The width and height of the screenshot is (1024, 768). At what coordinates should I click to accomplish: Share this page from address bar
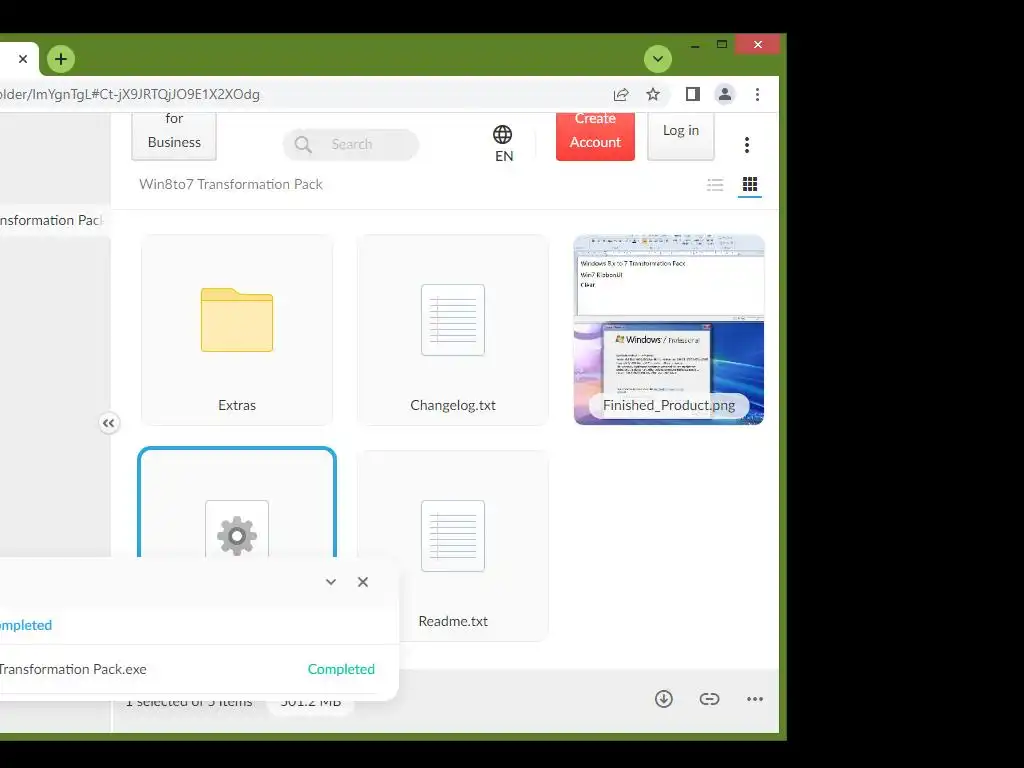(620, 95)
